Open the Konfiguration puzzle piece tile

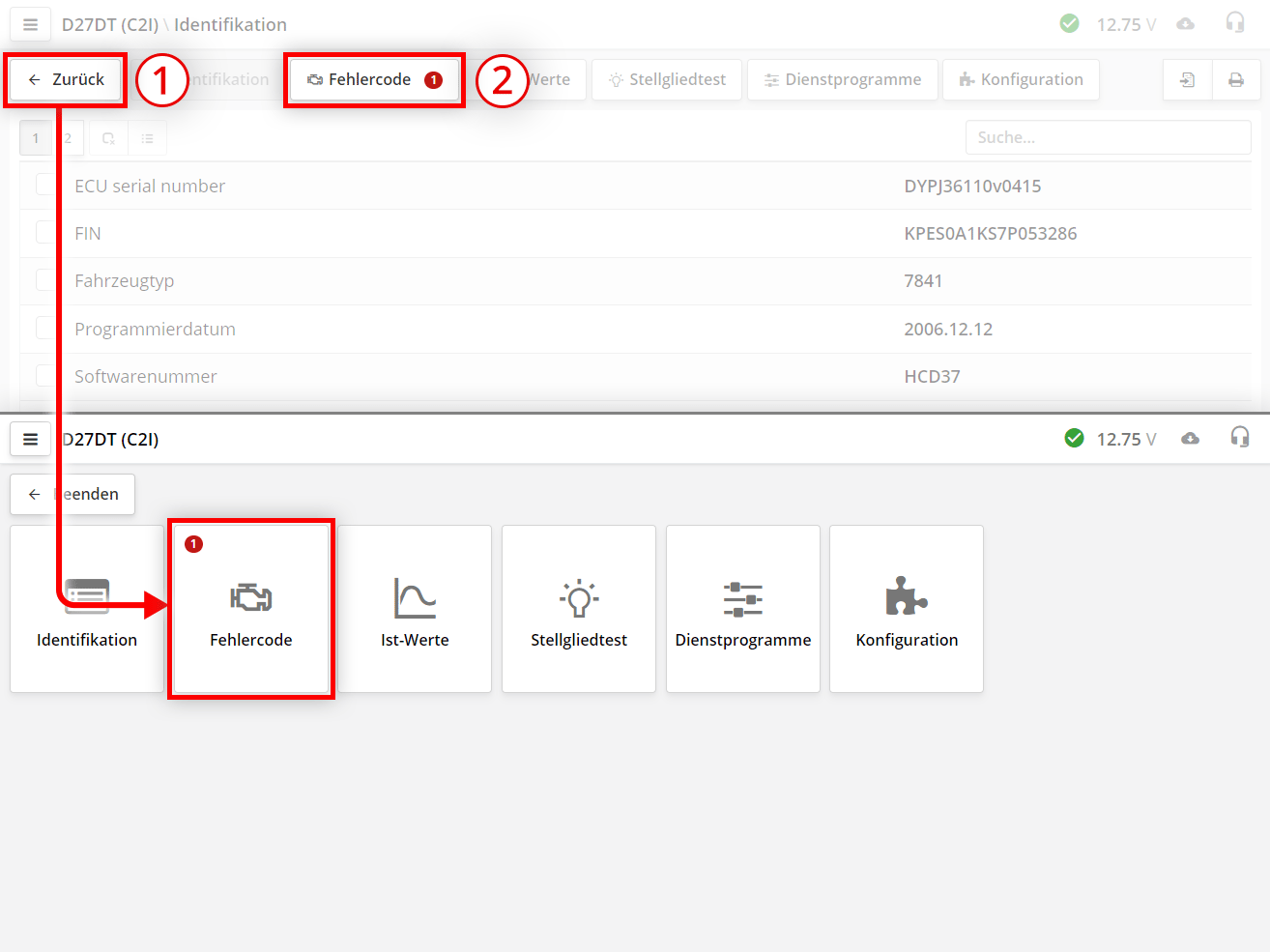[907, 609]
